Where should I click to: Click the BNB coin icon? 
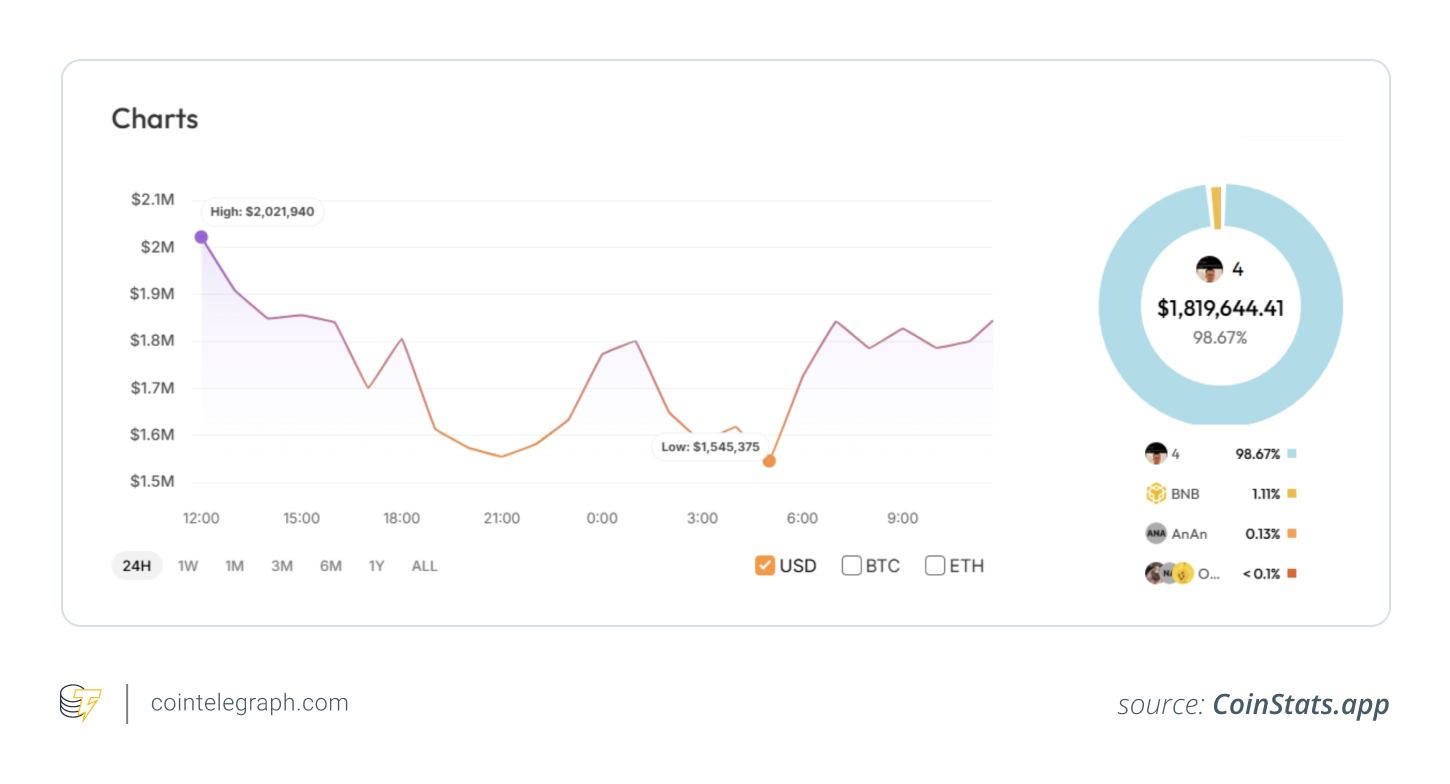[1156, 493]
